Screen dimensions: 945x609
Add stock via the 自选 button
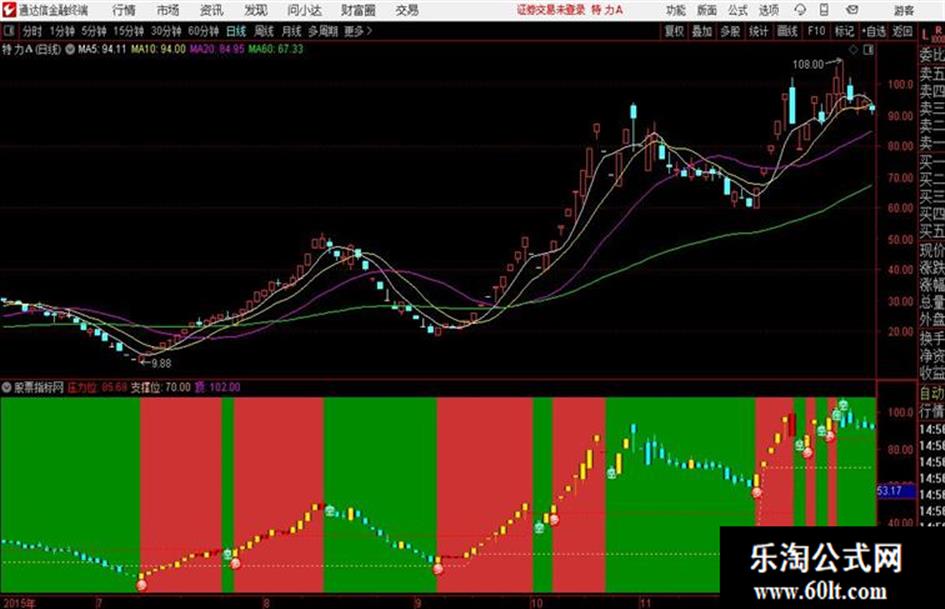coord(874,31)
